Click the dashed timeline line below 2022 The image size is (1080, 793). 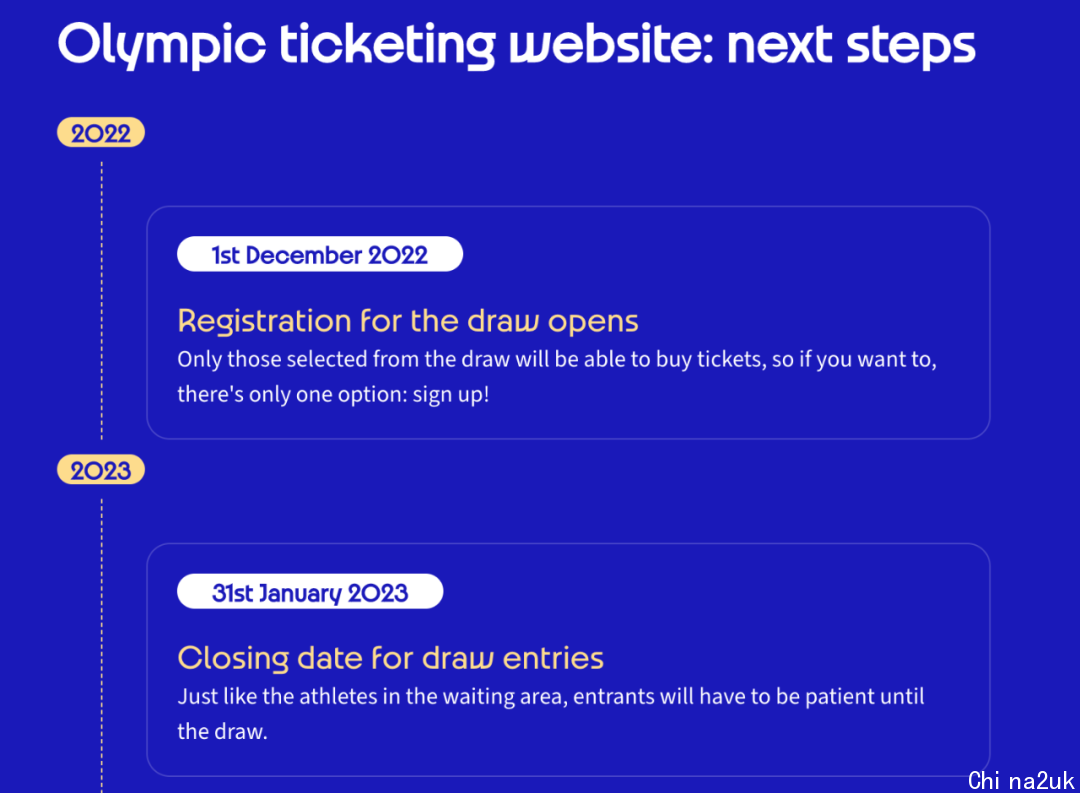point(102,300)
